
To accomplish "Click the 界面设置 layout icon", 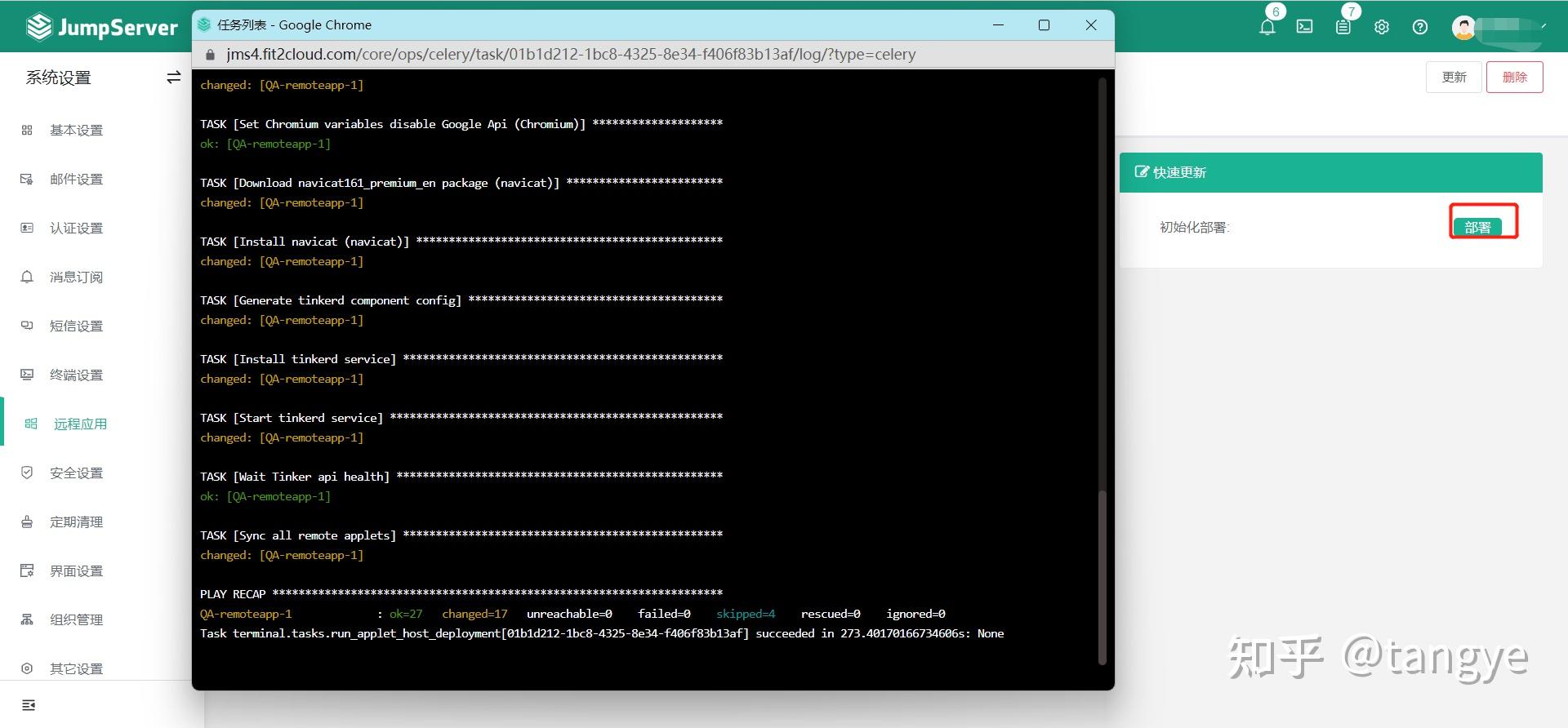I will click(x=27, y=570).
